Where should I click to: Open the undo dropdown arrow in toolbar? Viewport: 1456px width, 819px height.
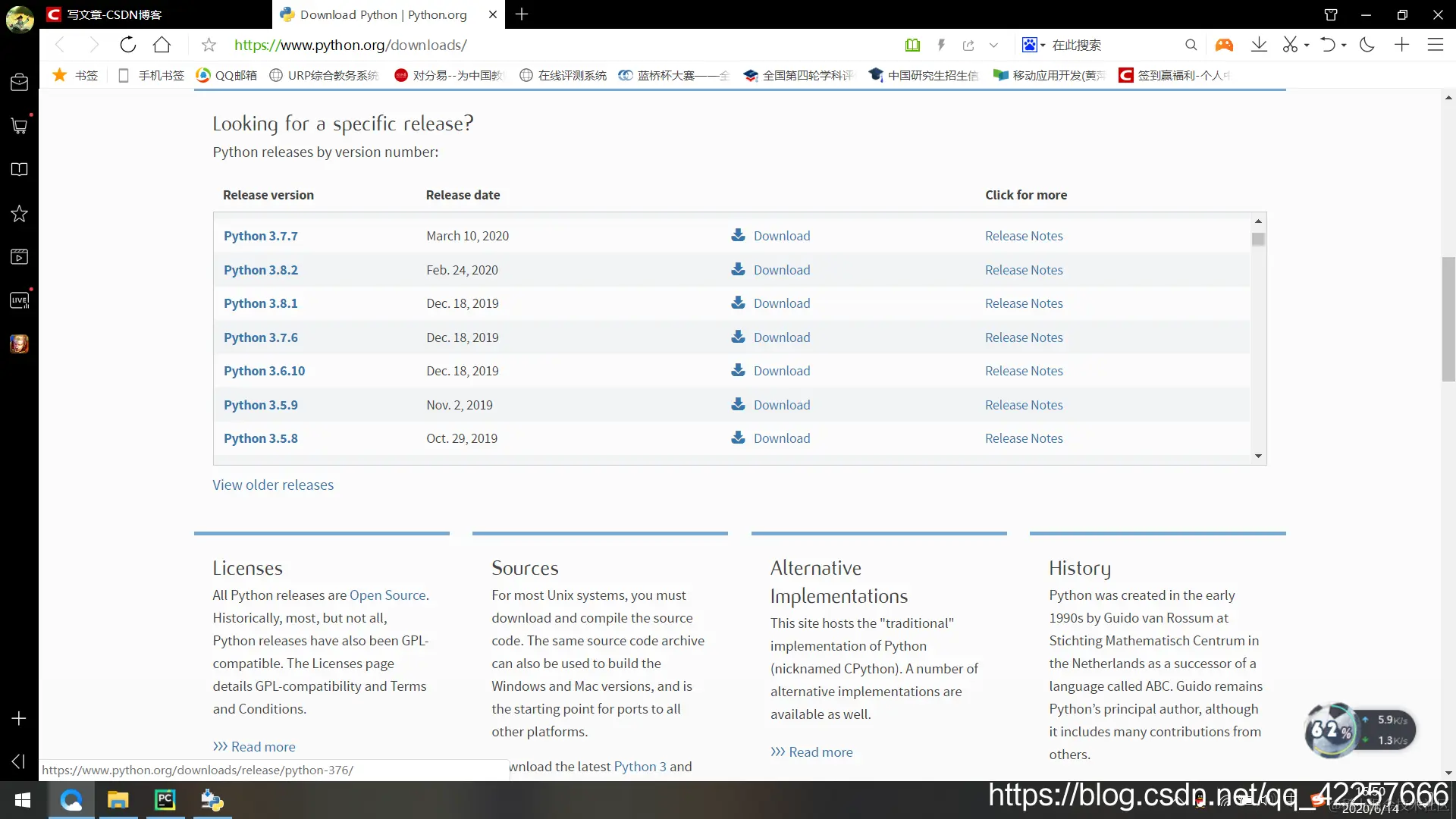(x=1344, y=45)
